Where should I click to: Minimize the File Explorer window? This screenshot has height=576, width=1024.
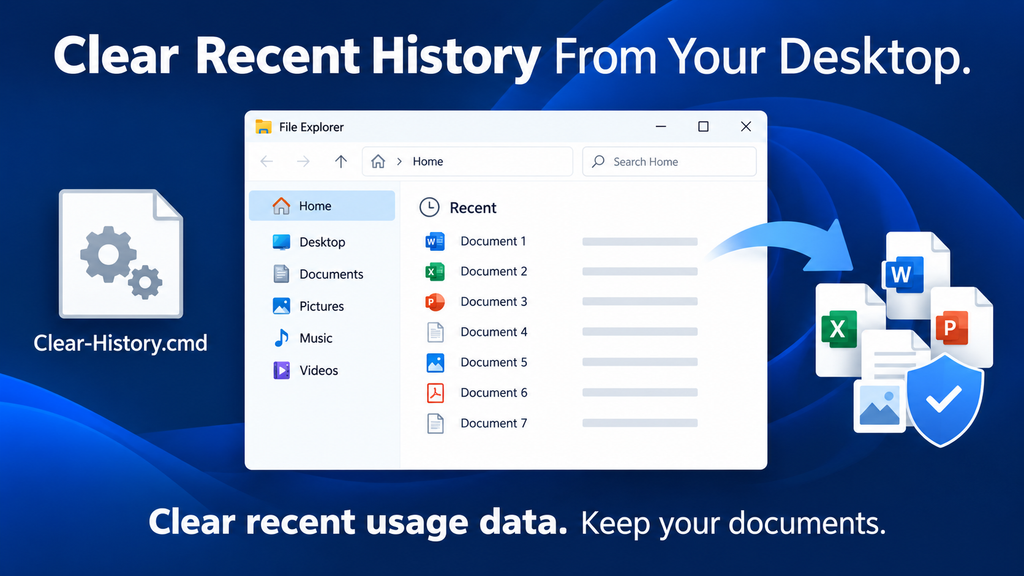pos(661,126)
